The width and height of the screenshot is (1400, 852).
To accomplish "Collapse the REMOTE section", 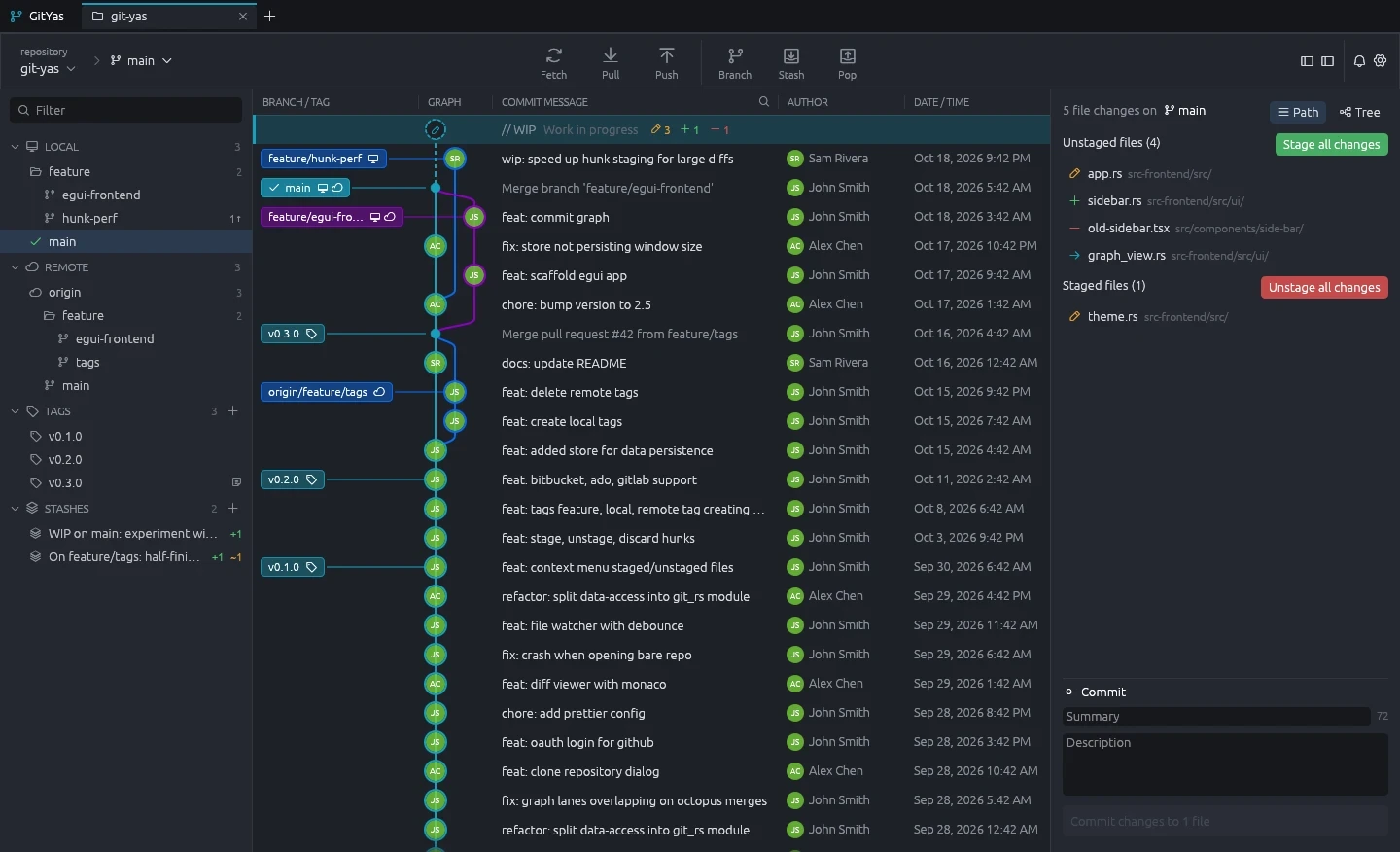I will coord(16,267).
